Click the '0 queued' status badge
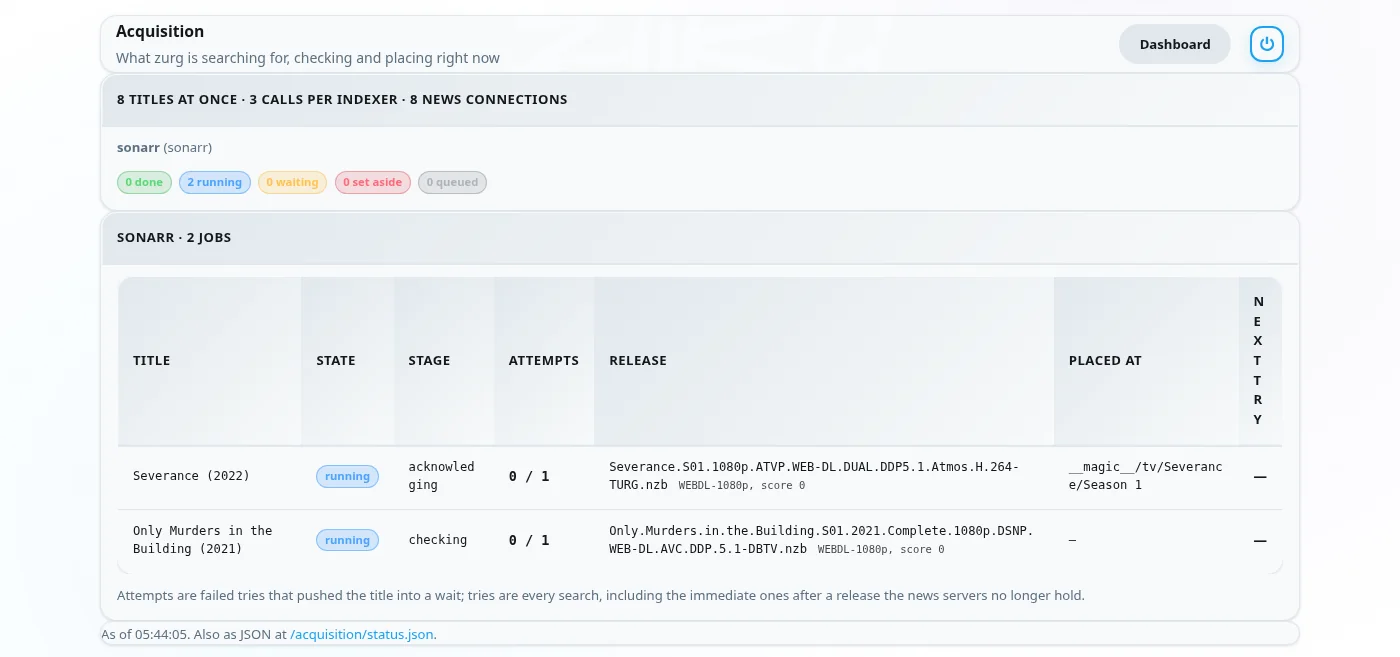 tap(452, 183)
